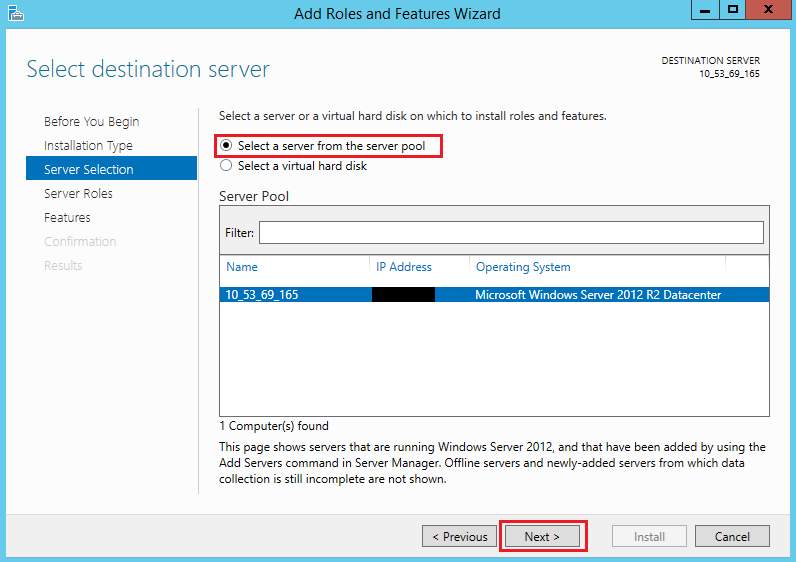Sort servers by Name column
The height and width of the screenshot is (562, 796).
[x=242, y=267]
